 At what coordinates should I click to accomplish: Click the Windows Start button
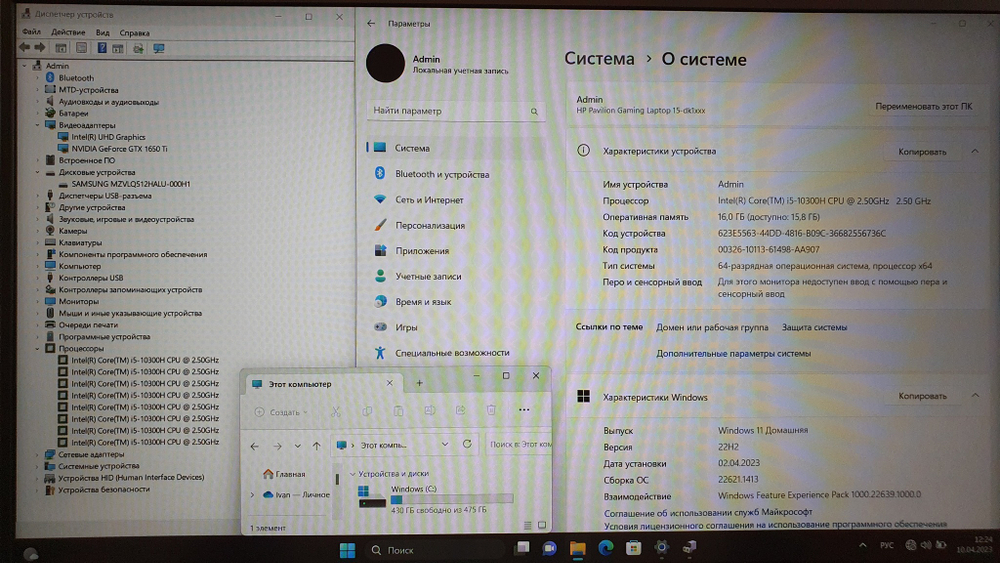point(346,549)
